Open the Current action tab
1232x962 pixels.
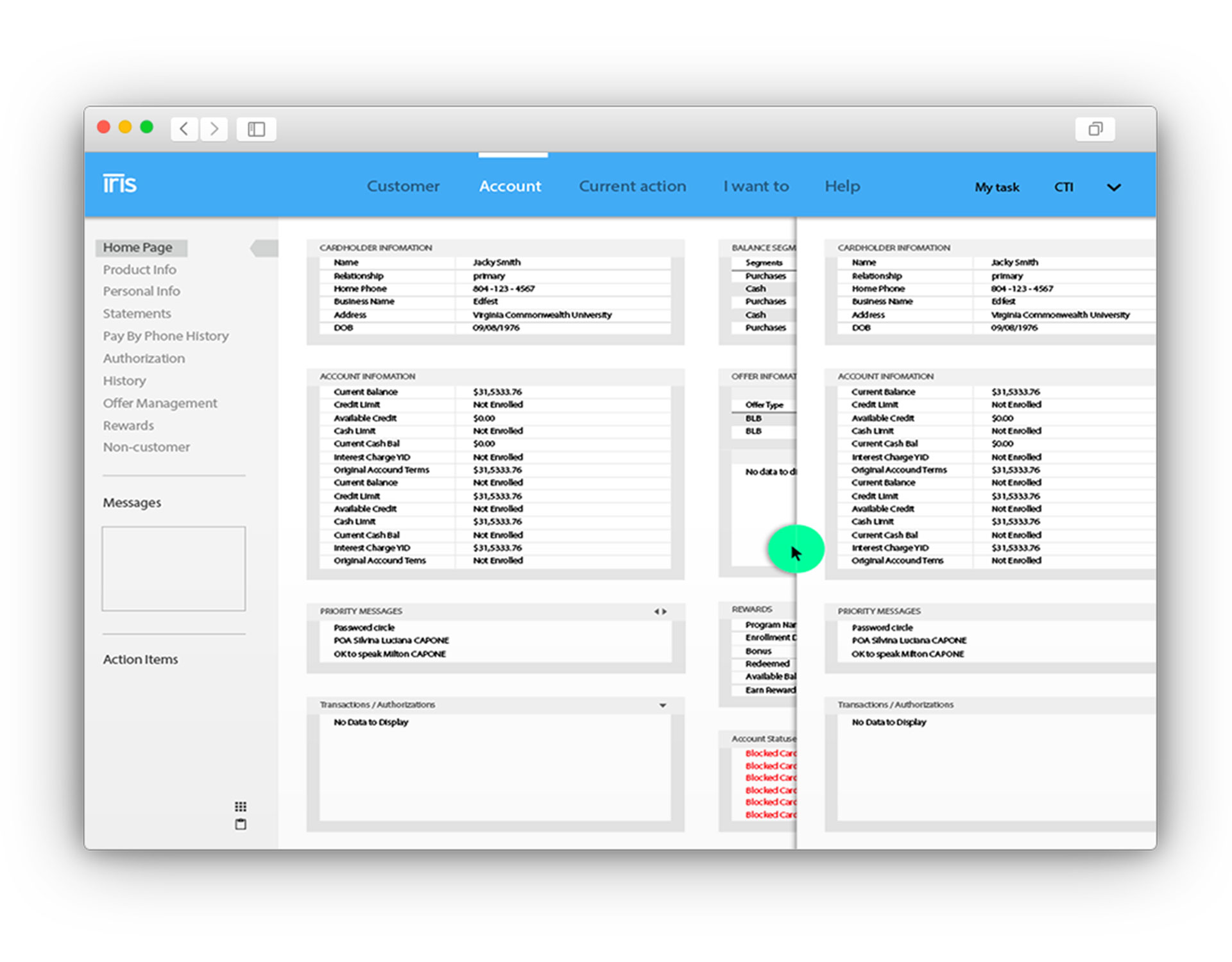(632, 186)
